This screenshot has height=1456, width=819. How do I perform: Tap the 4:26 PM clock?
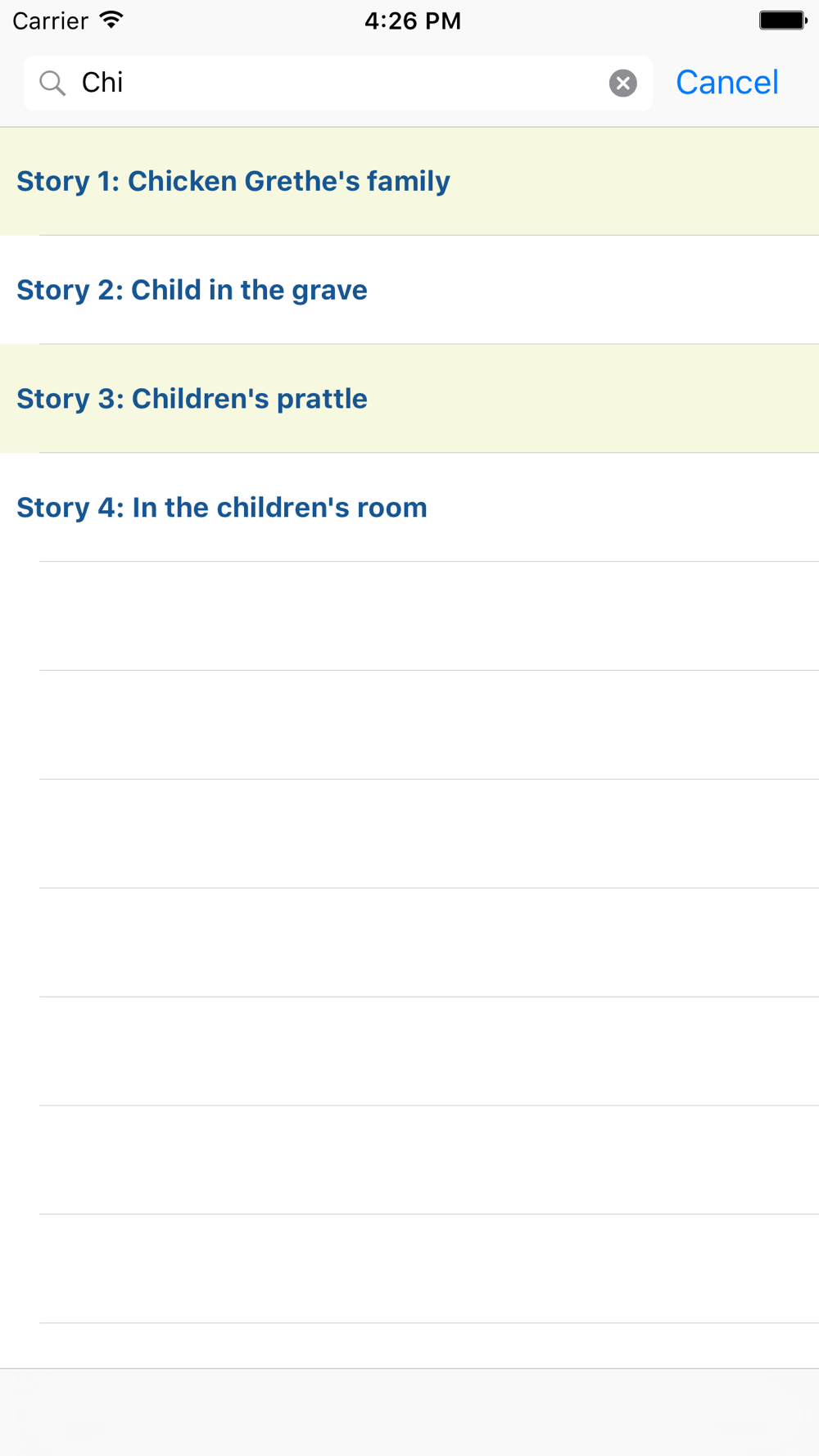(x=413, y=20)
